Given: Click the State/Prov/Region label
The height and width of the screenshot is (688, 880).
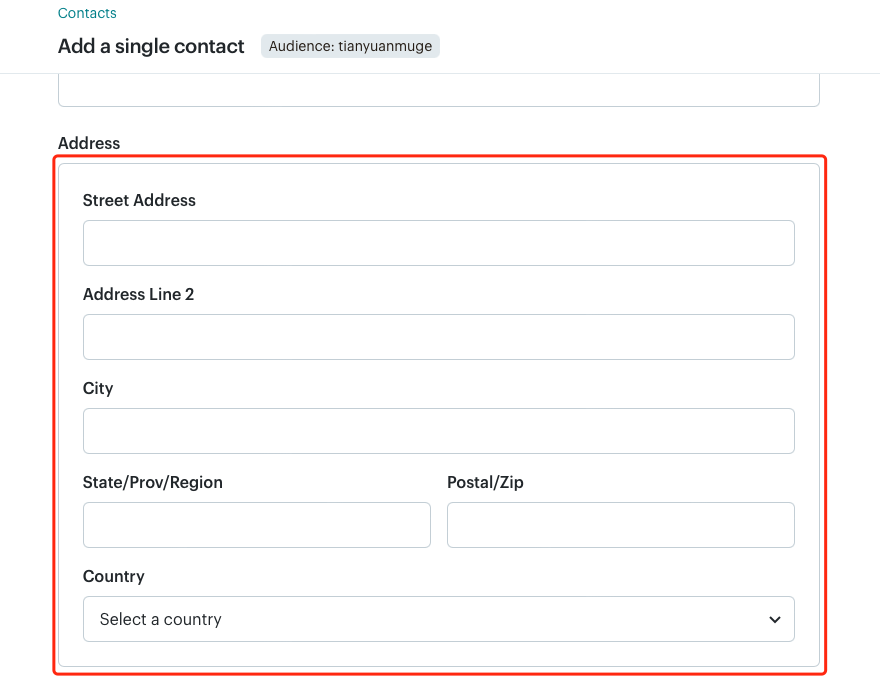Looking at the screenshot, I should point(153,482).
